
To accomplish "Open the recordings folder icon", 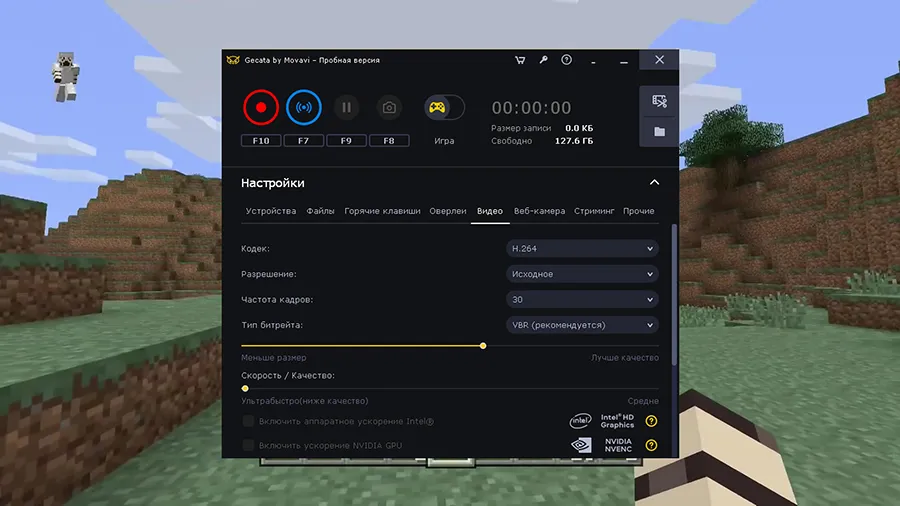I will (x=659, y=131).
